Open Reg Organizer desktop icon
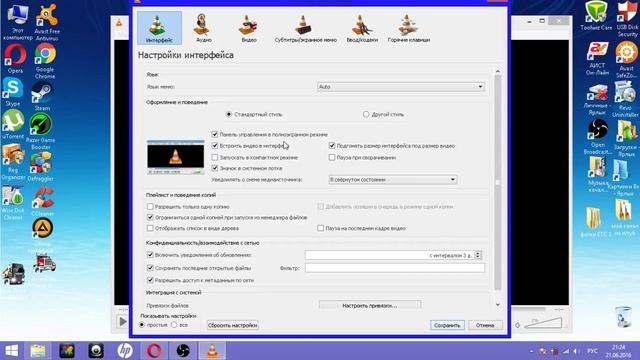Screen dimensions: 640x360 click(13, 162)
